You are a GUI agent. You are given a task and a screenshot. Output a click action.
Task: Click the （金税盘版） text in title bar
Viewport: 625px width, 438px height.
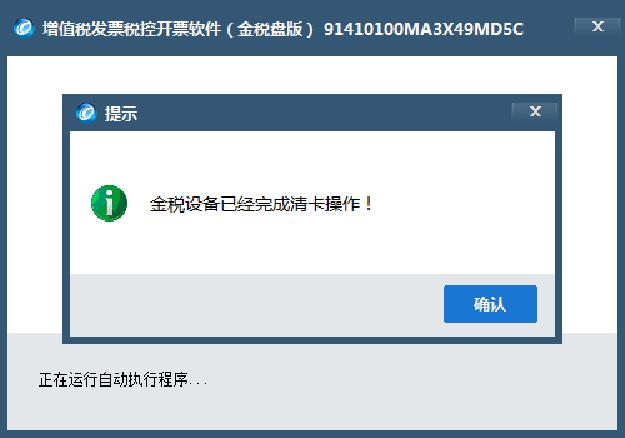pos(270,29)
